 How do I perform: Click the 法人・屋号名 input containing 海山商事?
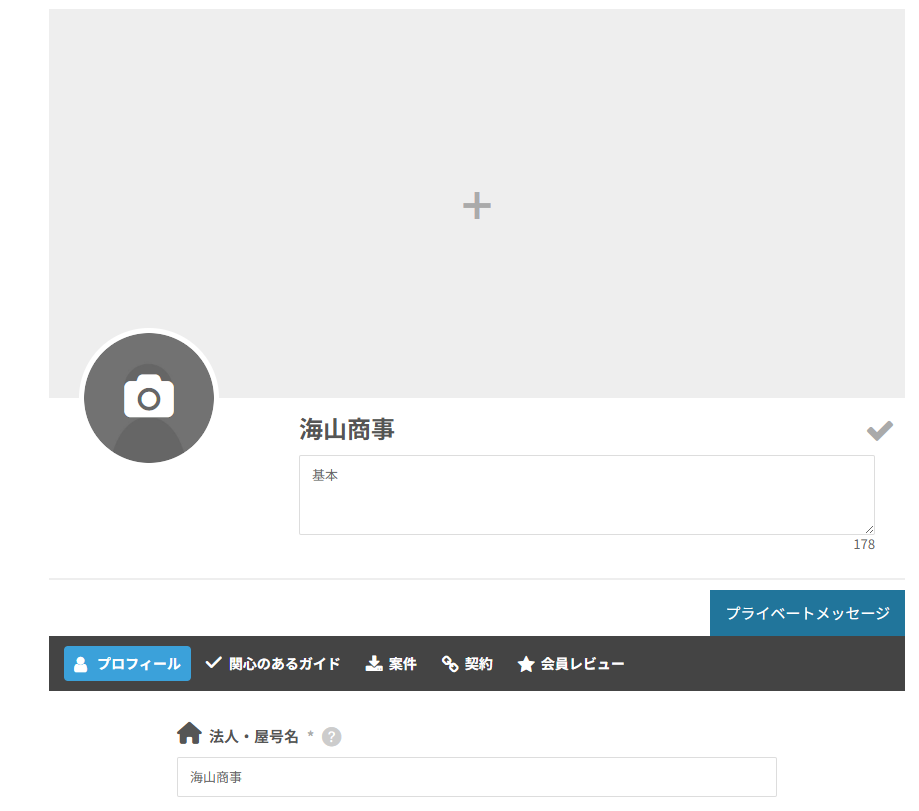click(476, 777)
